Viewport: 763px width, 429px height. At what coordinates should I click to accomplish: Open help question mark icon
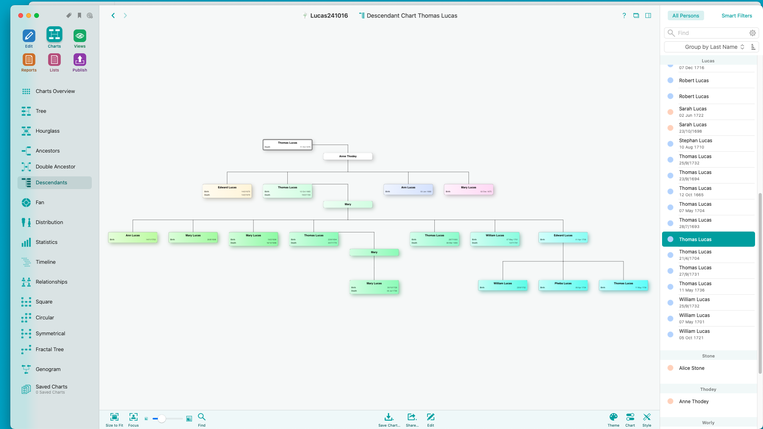[x=624, y=16]
